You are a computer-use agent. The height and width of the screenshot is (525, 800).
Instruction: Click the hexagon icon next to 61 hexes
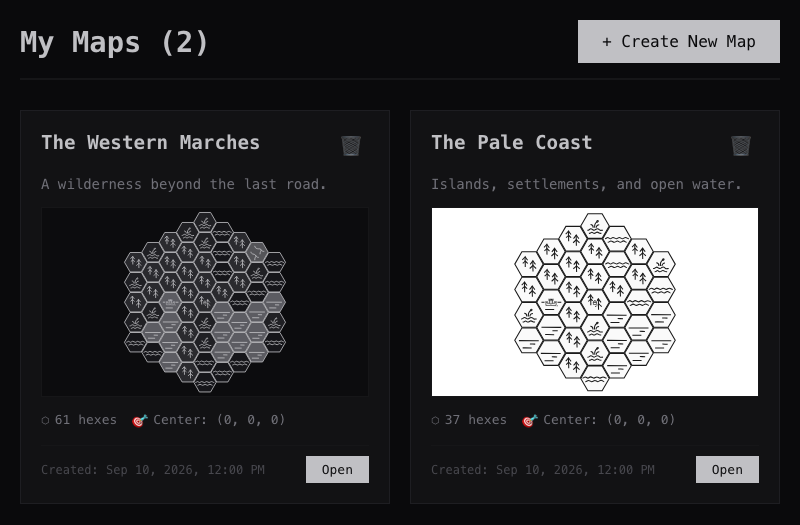[45, 420]
